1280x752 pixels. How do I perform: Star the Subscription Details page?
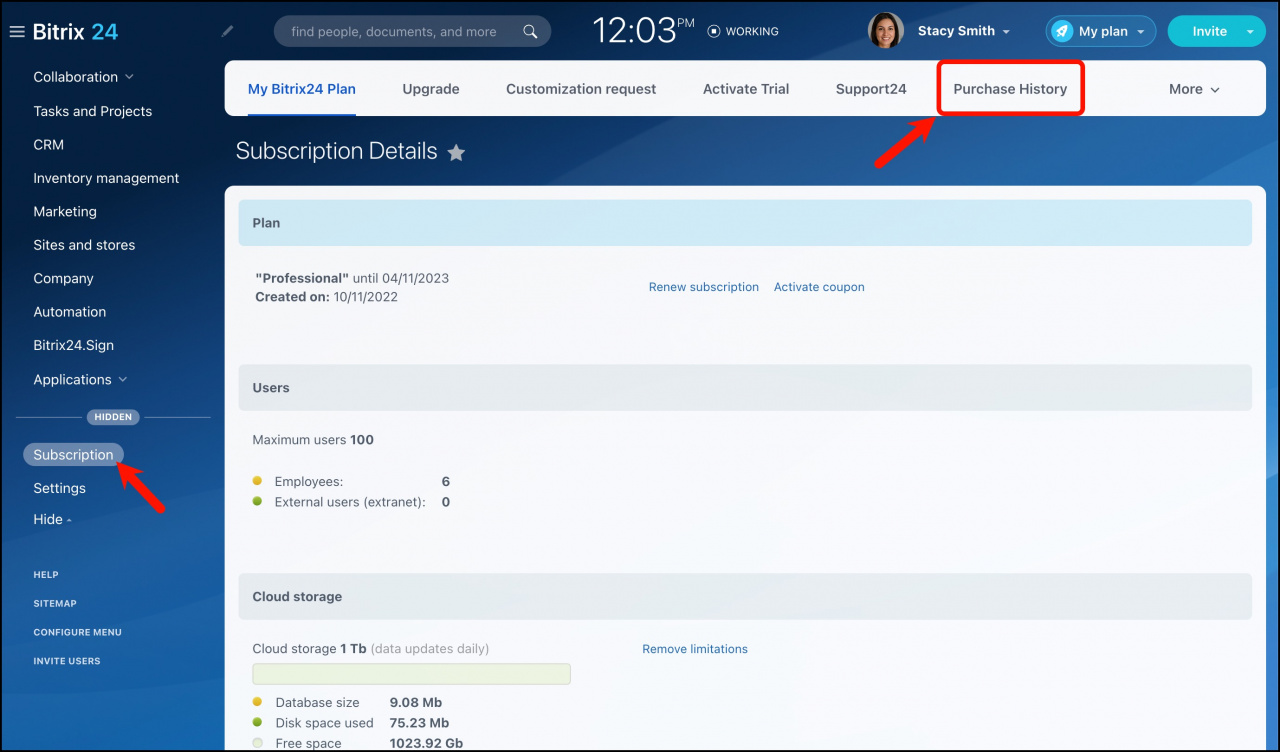456,152
